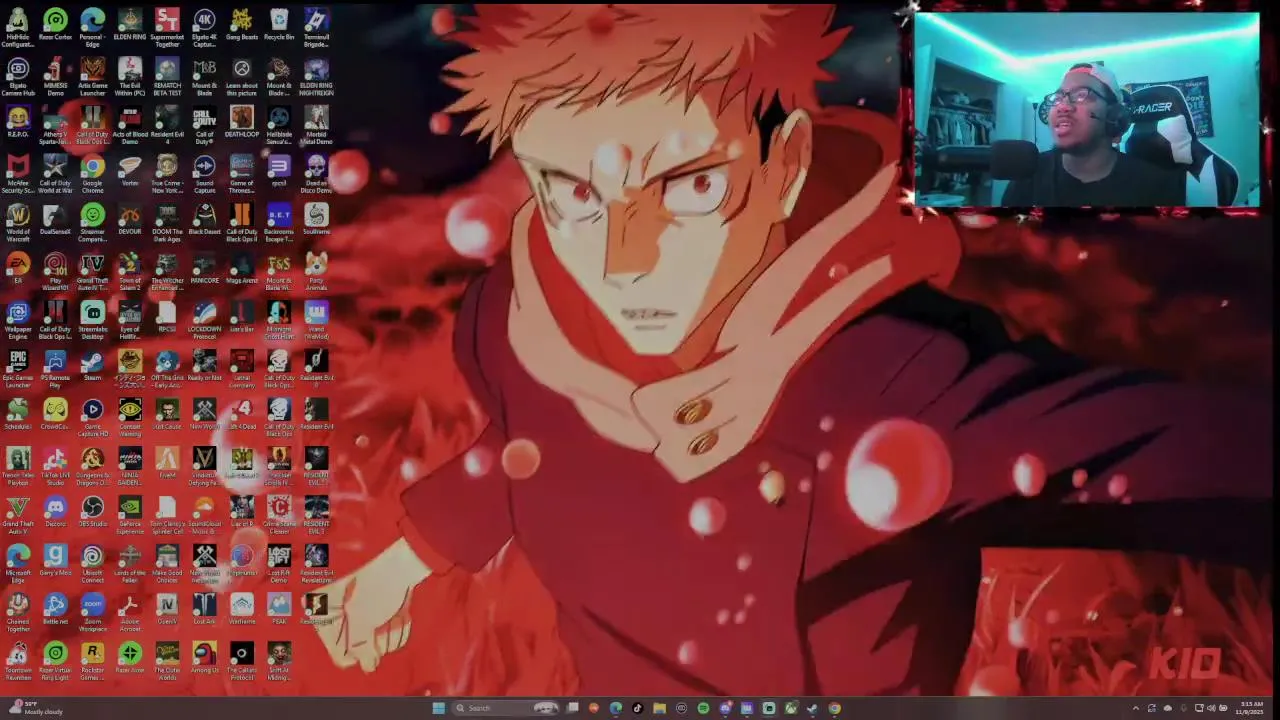The height and width of the screenshot is (720, 1280).
Task: Open Wallpaper Engine shortcut
Action: point(18,320)
